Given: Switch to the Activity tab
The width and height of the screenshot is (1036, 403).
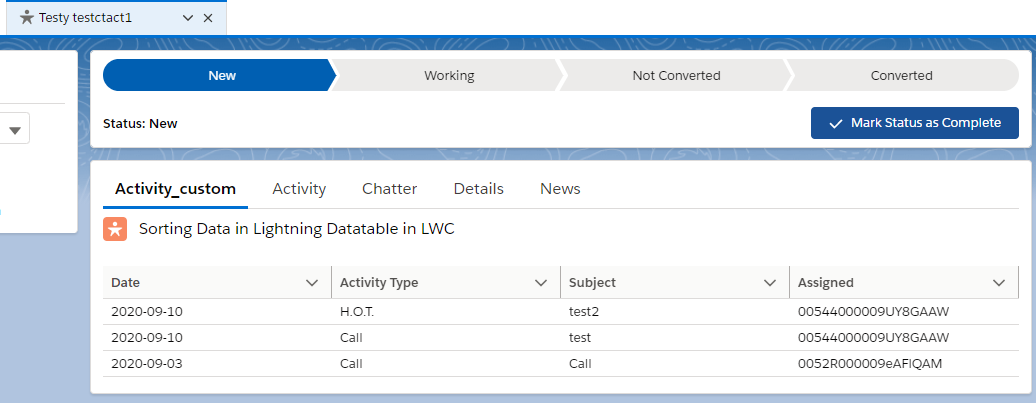Looking at the screenshot, I should pos(299,189).
